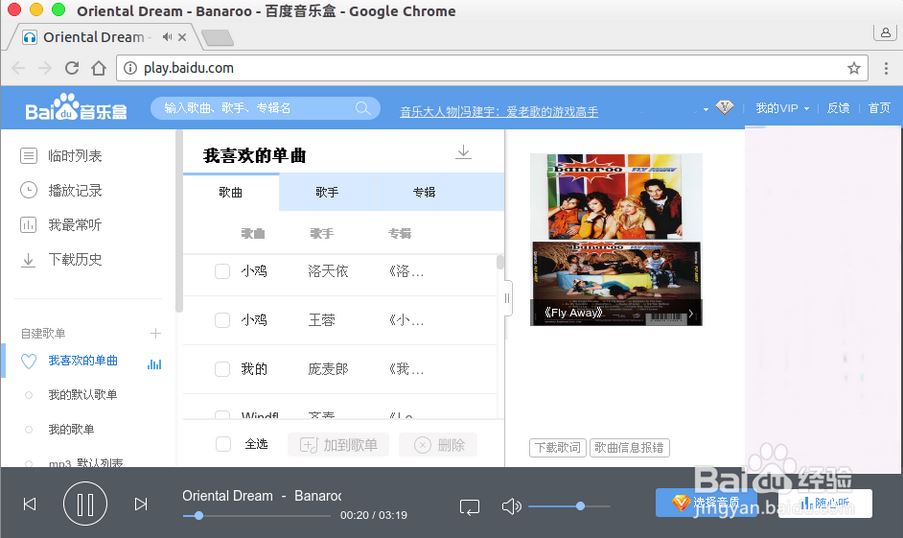Mute audio with the speaker icon
903x538 pixels.
click(x=511, y=506)
